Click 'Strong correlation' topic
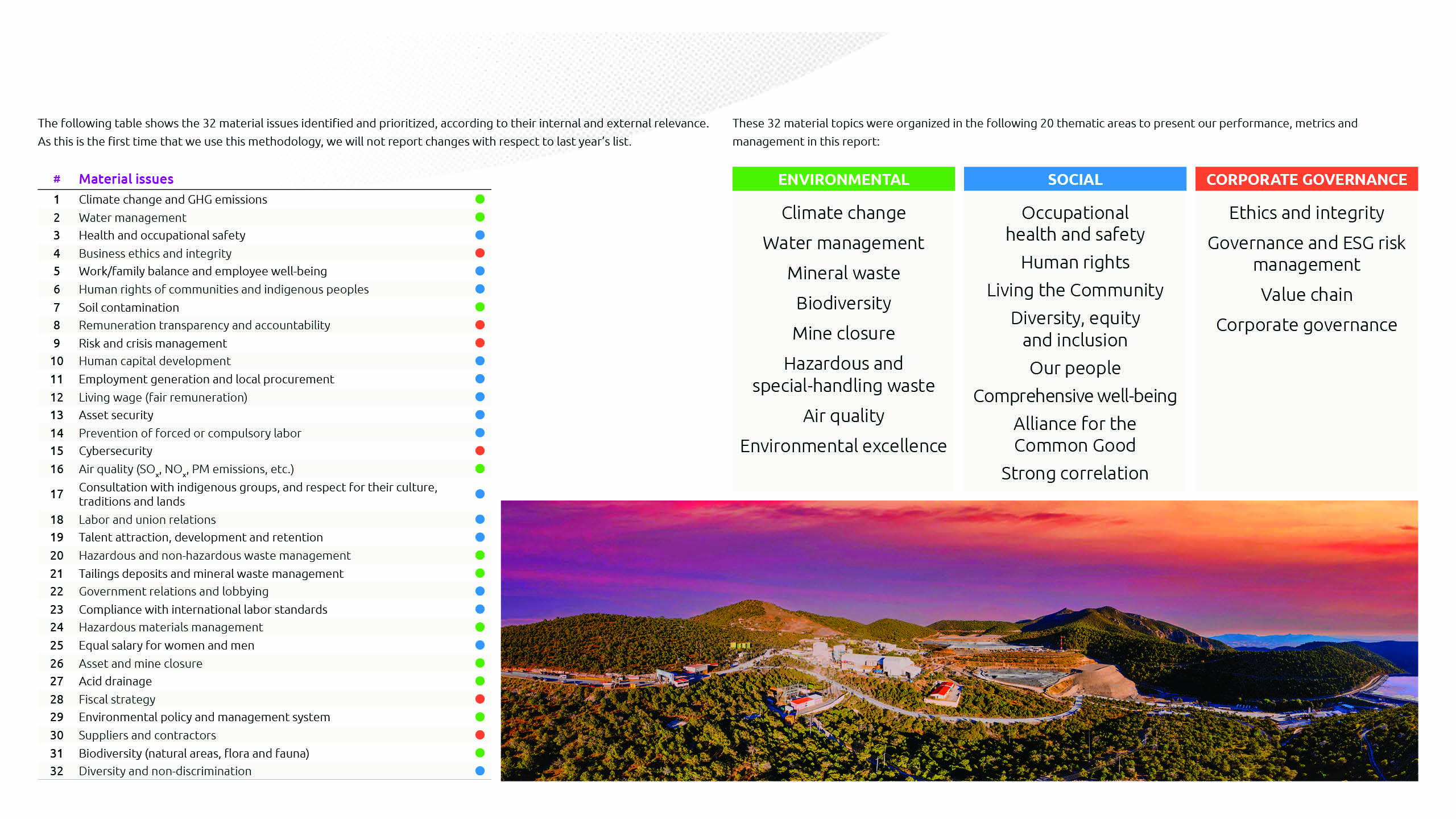The width and height of the screenshot is (1456, 819). (1075, 473)
